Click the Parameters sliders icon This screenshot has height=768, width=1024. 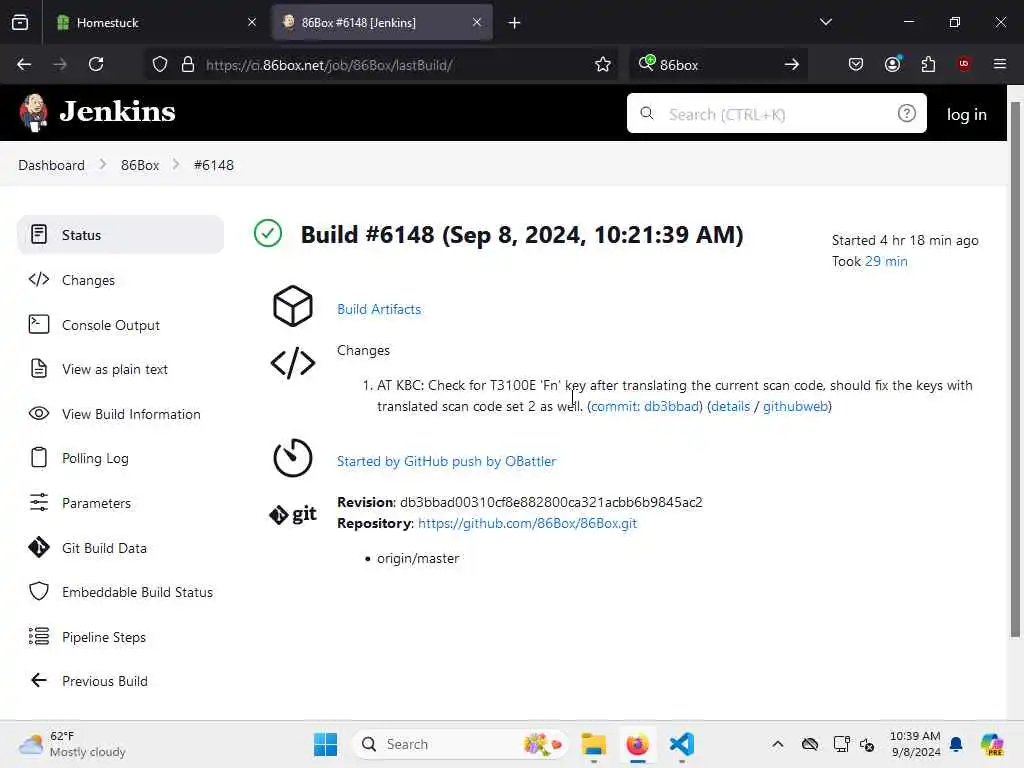(x=39, y=502)
